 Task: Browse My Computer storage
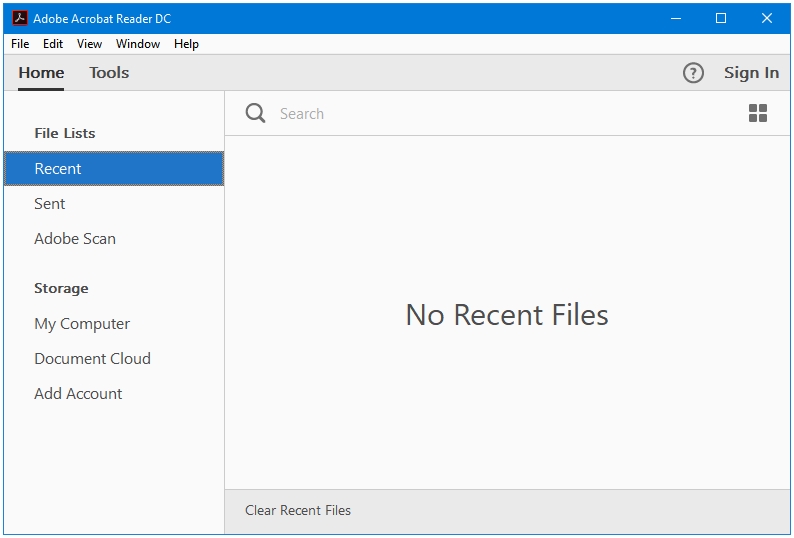tap(82, 324)
